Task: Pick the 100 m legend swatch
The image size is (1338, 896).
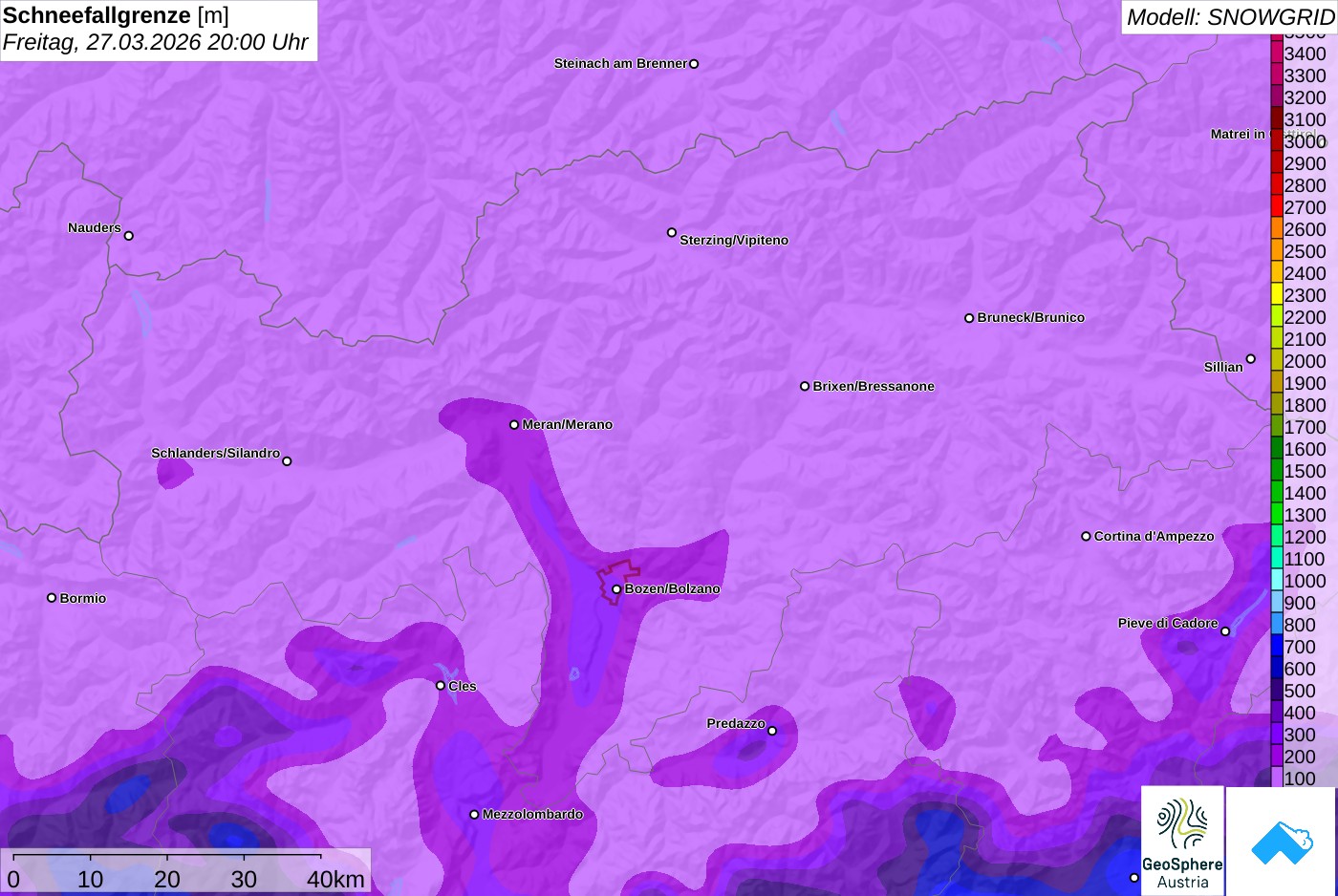Action: 1277,778
